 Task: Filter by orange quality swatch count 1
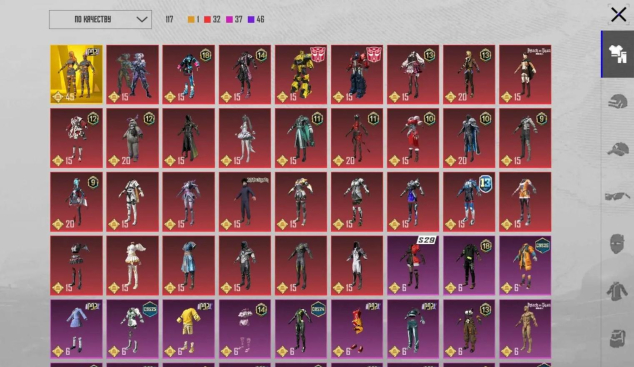pyautogui.click(x=193, y=19)
